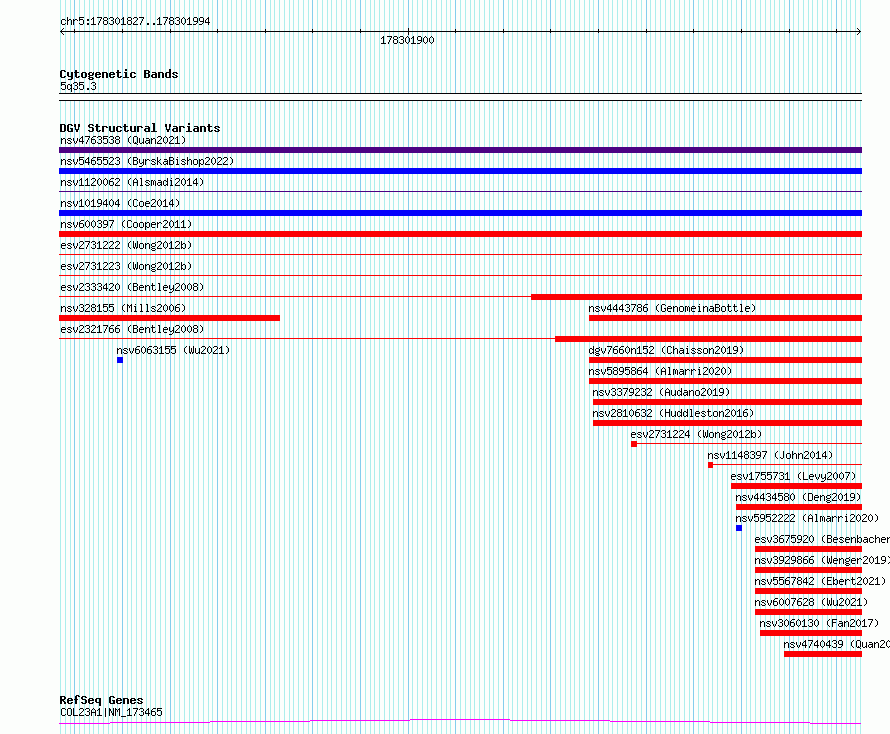Click the red nsv328155 variant bar
This screenshot has width=890, height=734.
coord(169,318)
